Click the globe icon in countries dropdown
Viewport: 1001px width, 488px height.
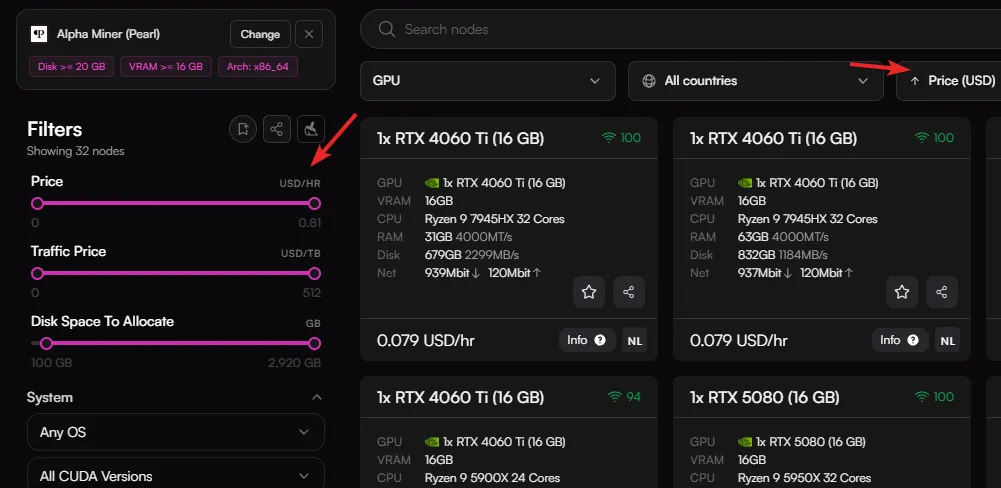pyautogui.click(x=649, y=81)
